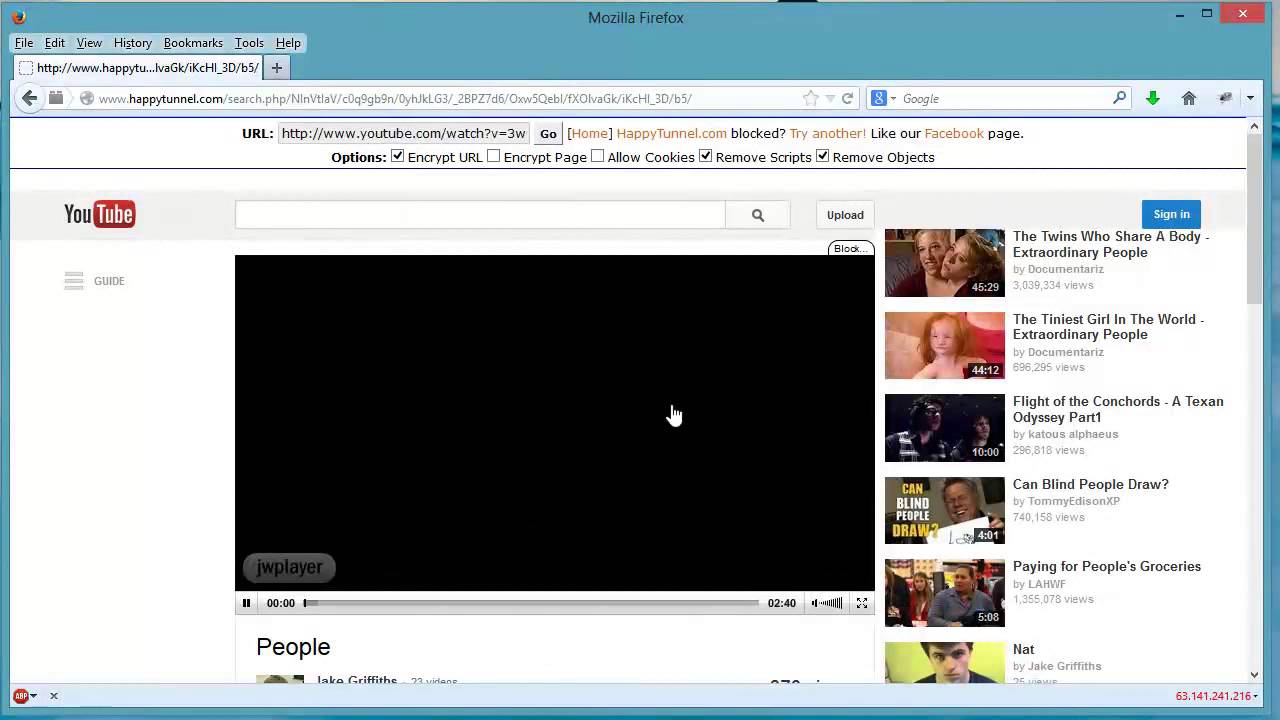This screenshot has width=1280, height=720.
Task: Close the add-on bar with X
Action: tap(54, 696)
